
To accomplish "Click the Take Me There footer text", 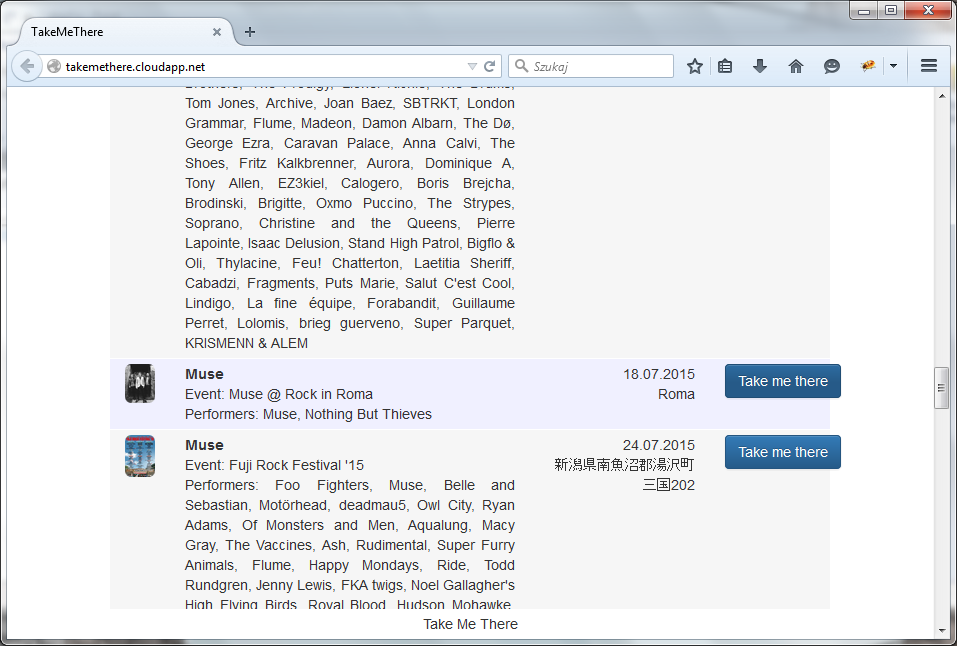I will [x=470, y=624].
